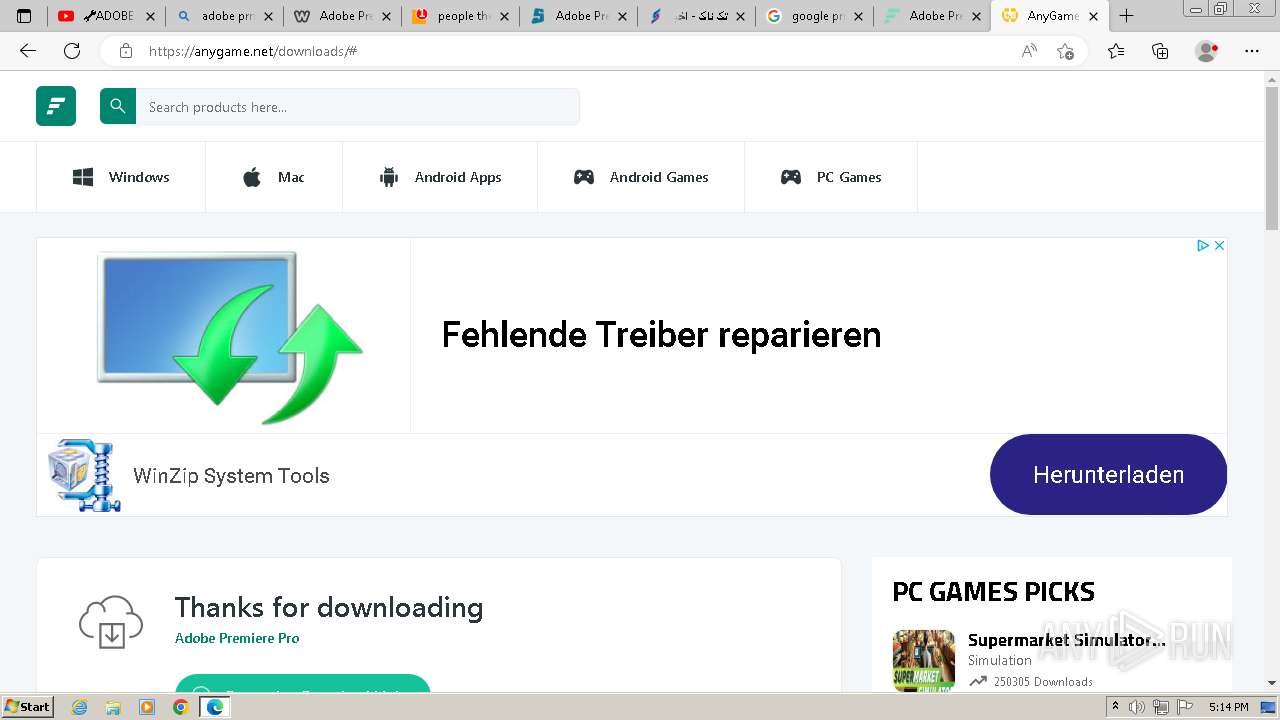This screenshot has height=720, width=1280.
Task: Open the media player taskbar icon
Action: (147, 707)
